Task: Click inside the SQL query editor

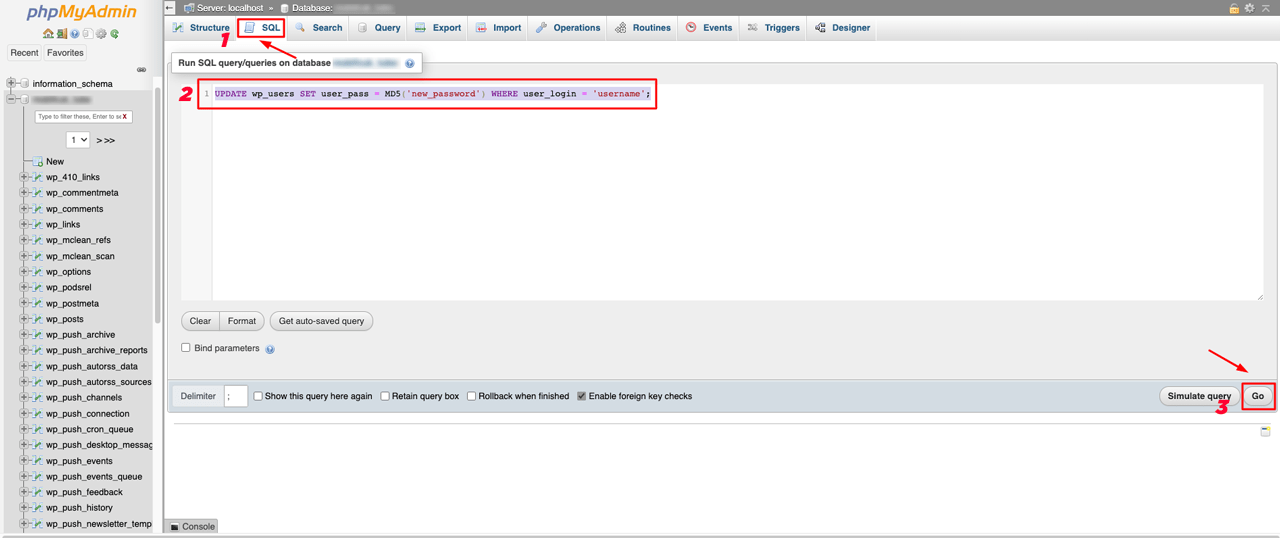Action: [722, 191]
